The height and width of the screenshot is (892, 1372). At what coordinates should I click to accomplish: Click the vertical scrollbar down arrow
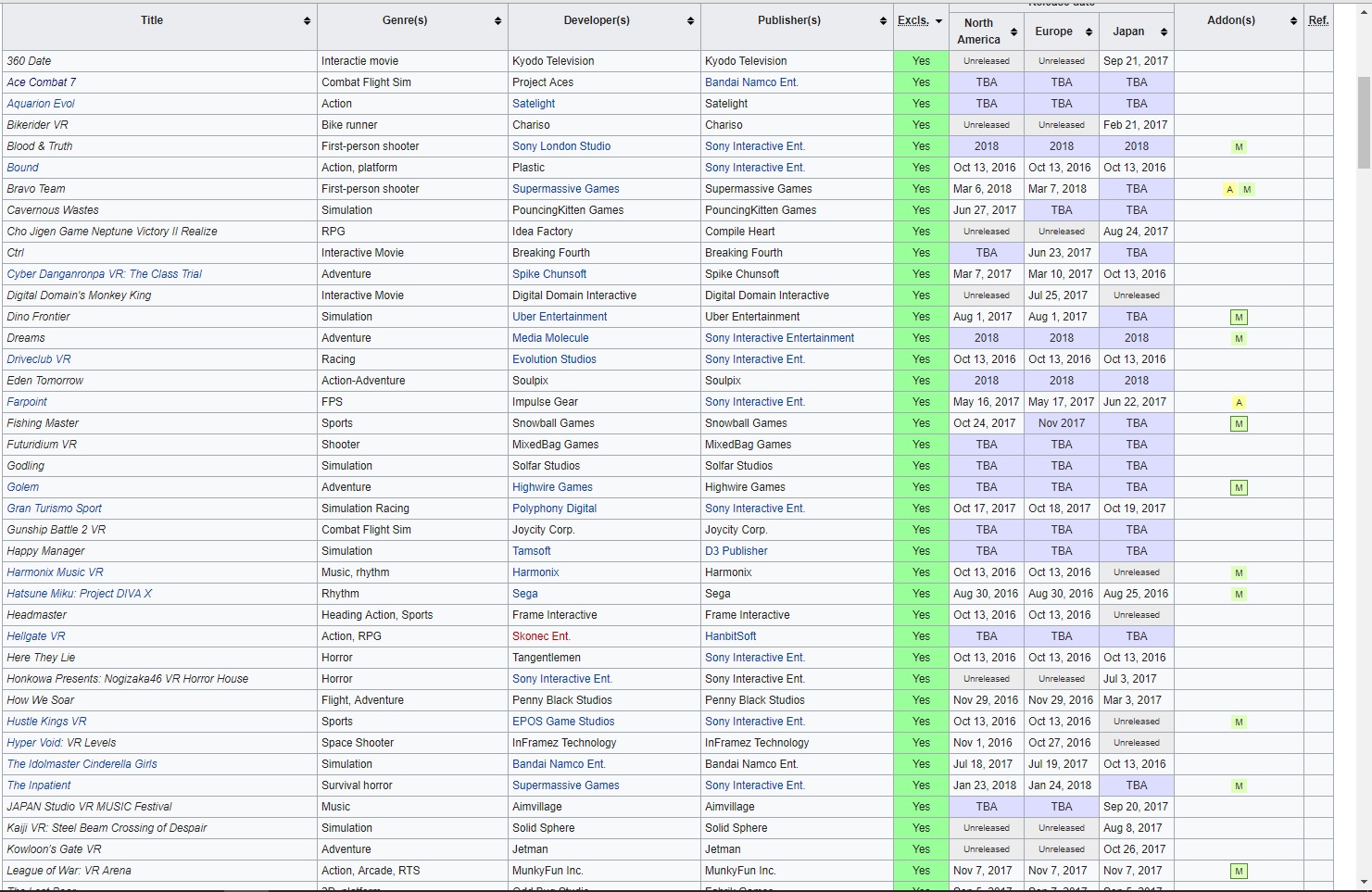click(1364, 882)
